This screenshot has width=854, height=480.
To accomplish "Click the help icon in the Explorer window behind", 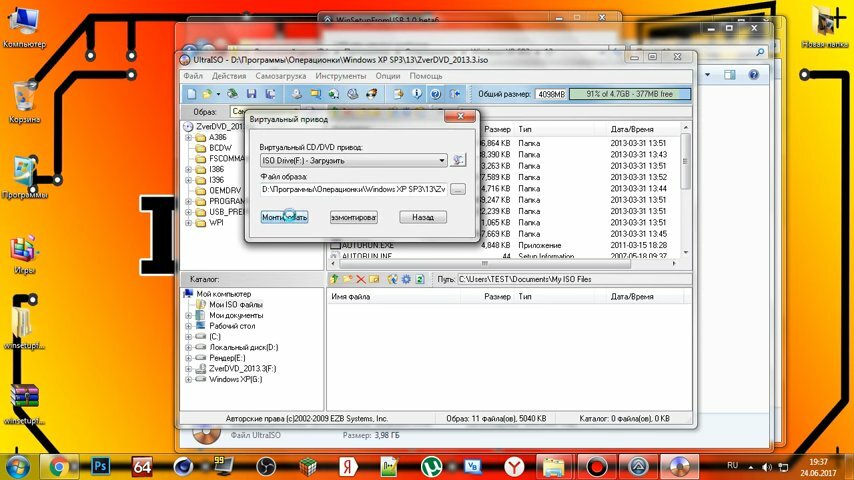I will tap(754, 75).
